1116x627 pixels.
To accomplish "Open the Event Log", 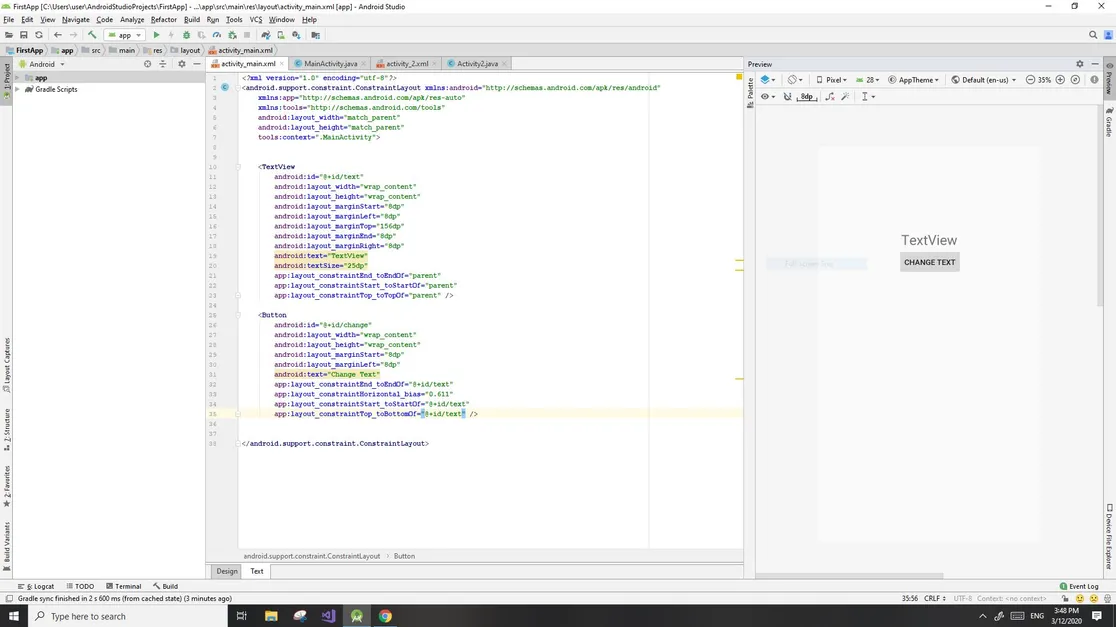I will [x=1079, y=586].
